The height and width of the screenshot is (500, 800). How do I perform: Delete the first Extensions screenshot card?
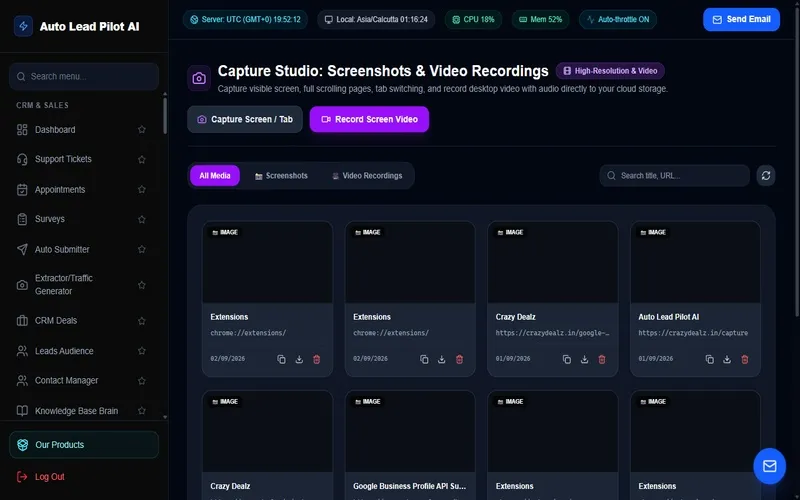point(316,359)
